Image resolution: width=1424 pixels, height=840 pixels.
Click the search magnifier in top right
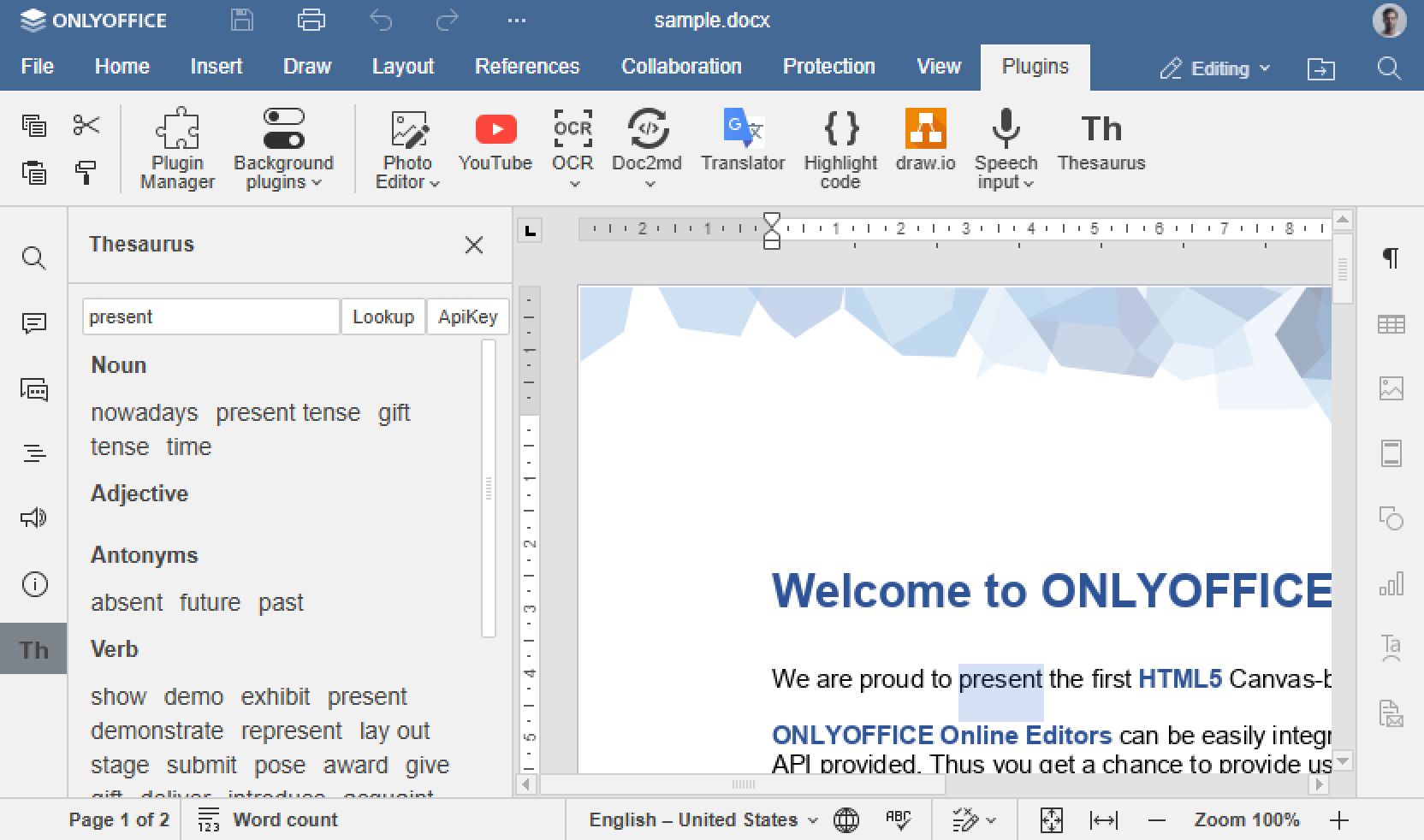click(x=1389, y=68)
